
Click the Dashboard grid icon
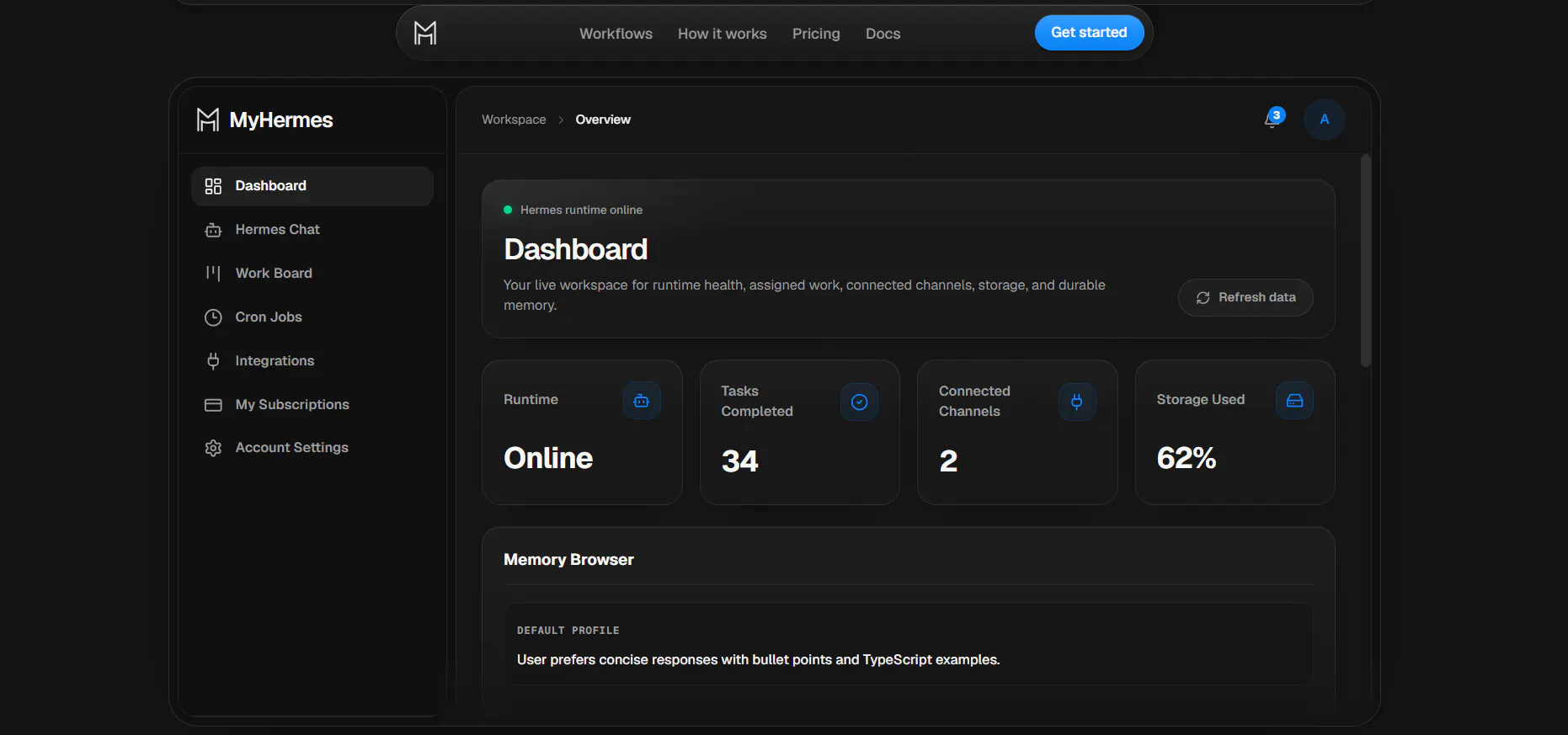click(213, 186)
